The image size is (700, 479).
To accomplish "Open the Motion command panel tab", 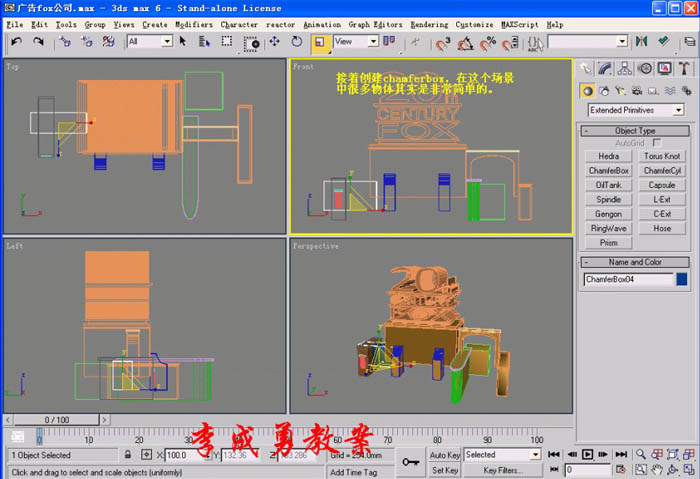I will point(645,68).
